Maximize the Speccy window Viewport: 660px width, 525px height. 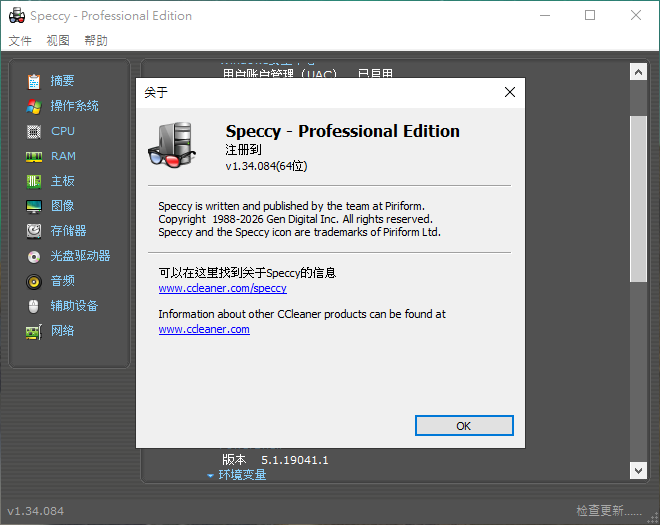[590, 16]
